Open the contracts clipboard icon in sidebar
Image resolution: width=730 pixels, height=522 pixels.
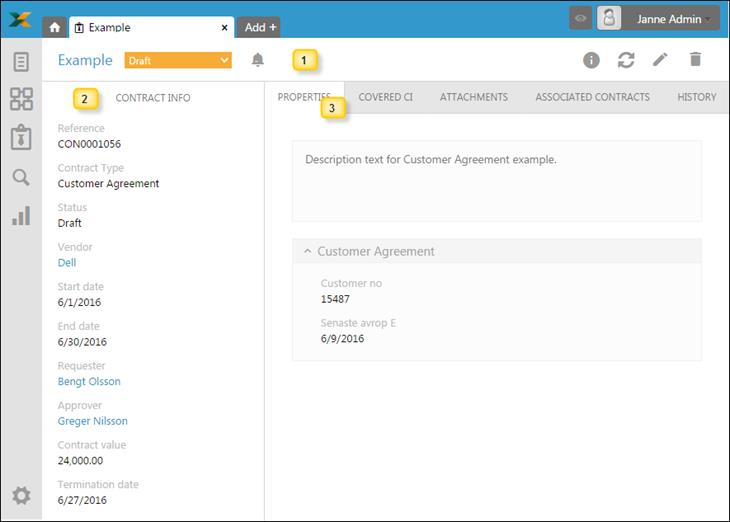pyautogui.click(x=21, y=138)
